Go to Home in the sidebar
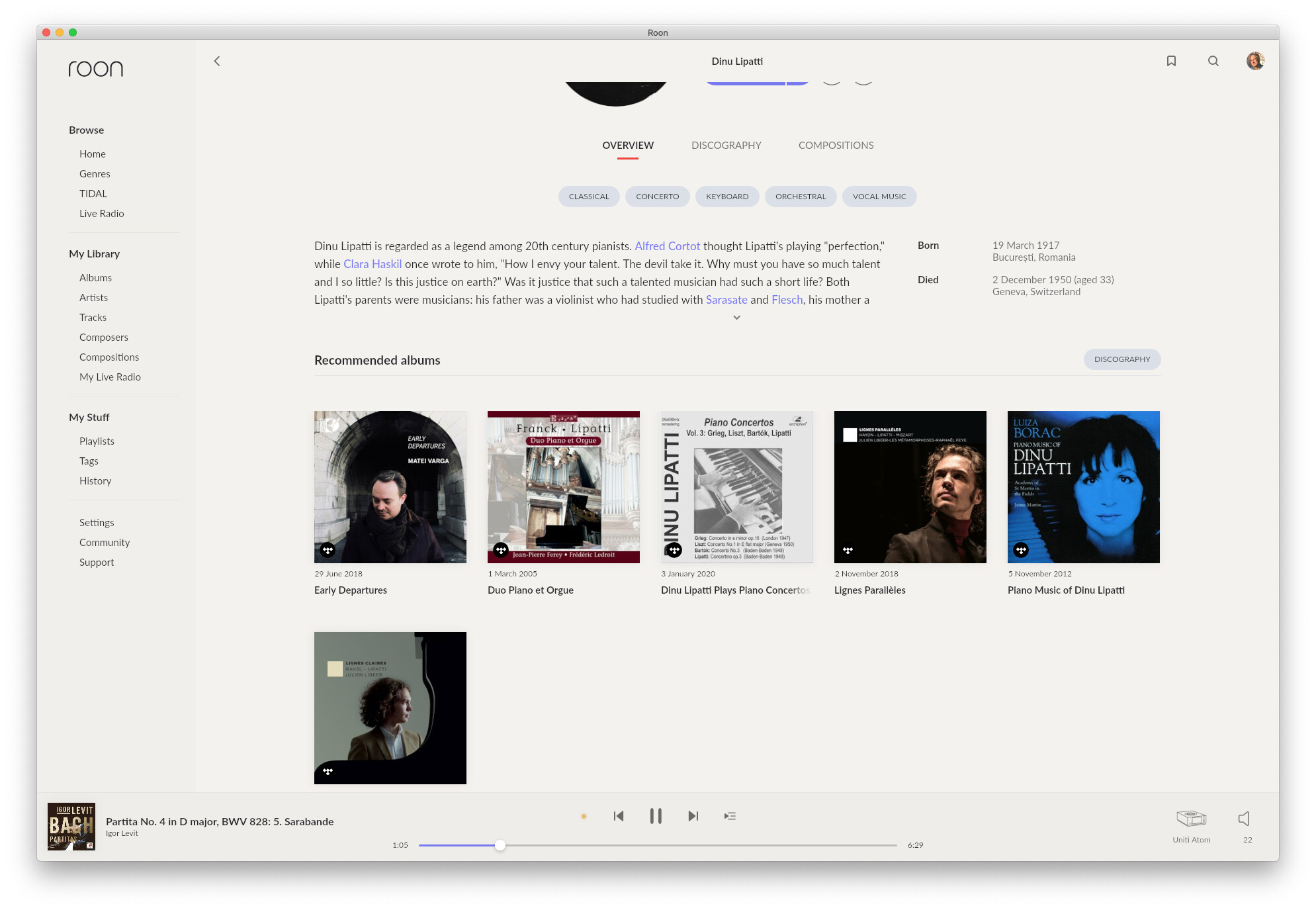 [93, 154]
